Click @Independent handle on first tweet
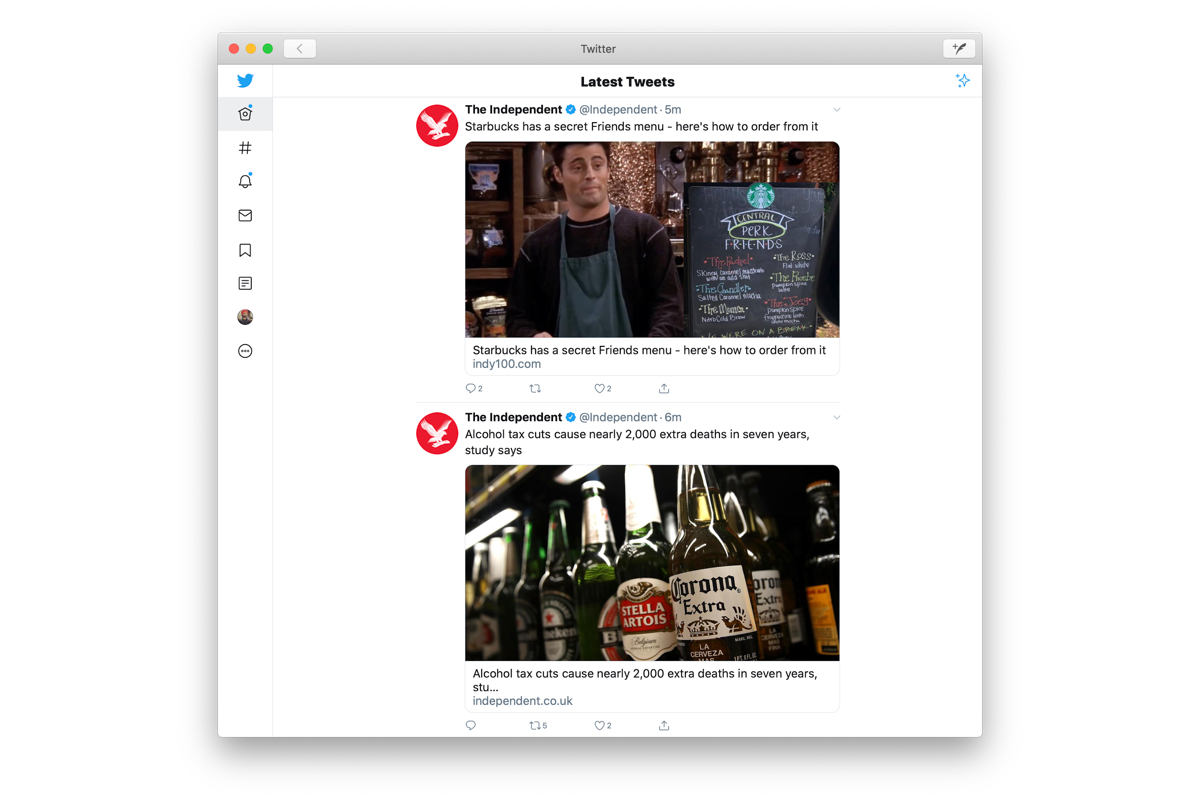Screen dimensions: 1200x800 click(618, 110)
